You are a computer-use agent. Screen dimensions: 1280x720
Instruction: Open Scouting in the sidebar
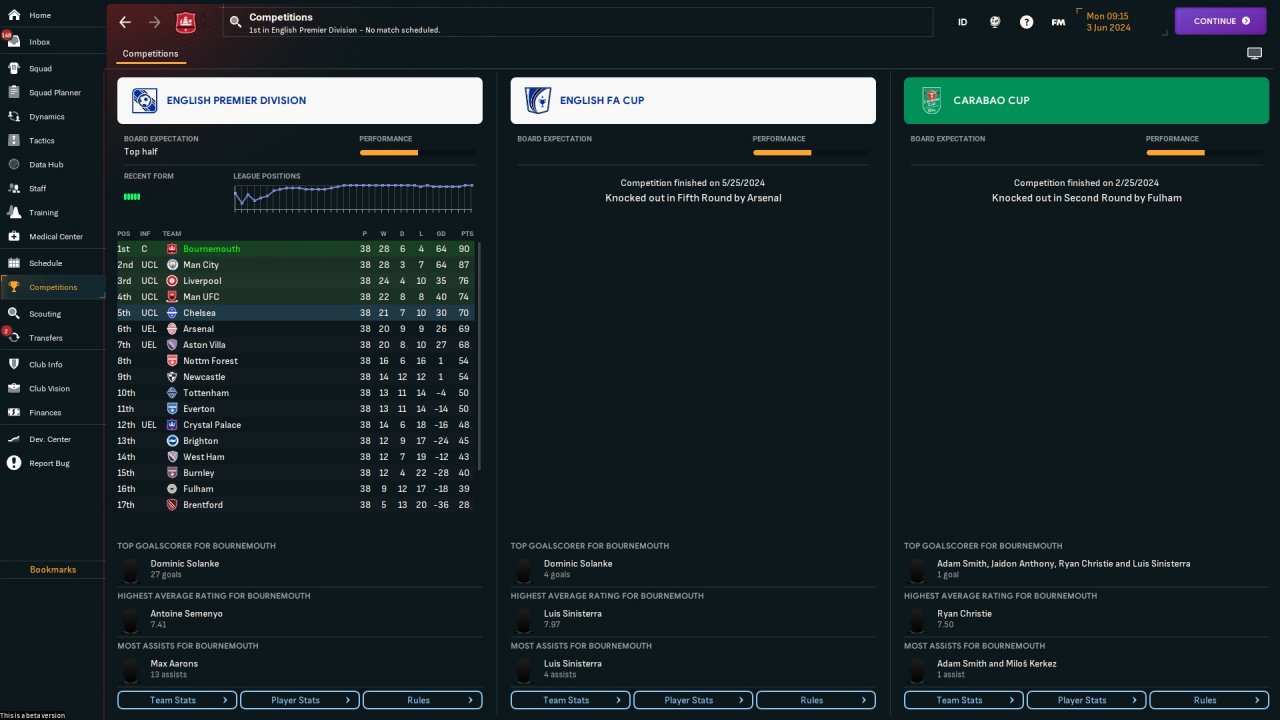(45, 314)
